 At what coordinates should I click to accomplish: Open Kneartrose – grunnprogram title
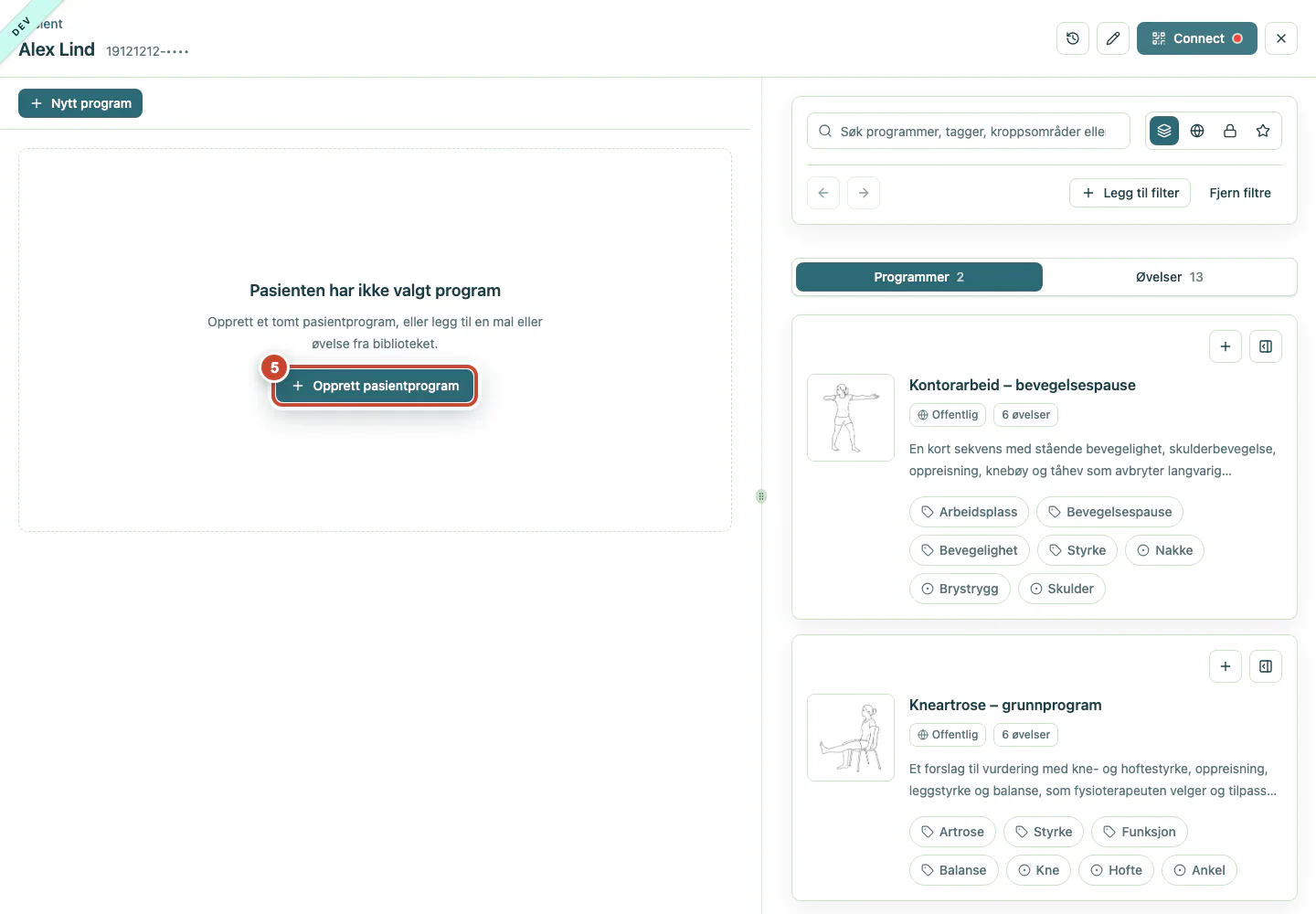pos(1005,705)
